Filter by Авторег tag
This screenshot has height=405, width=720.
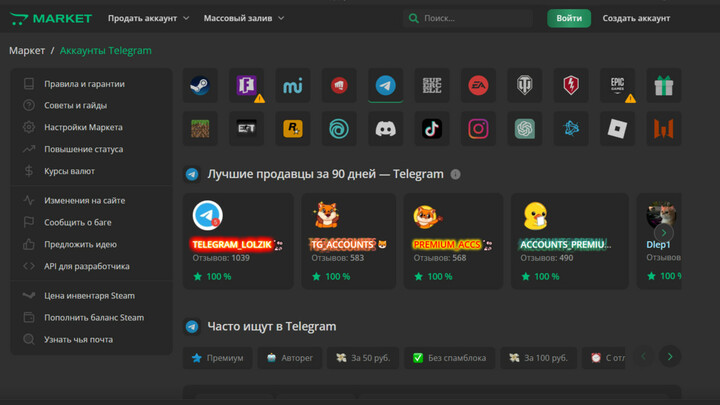[x=290, y=358]
